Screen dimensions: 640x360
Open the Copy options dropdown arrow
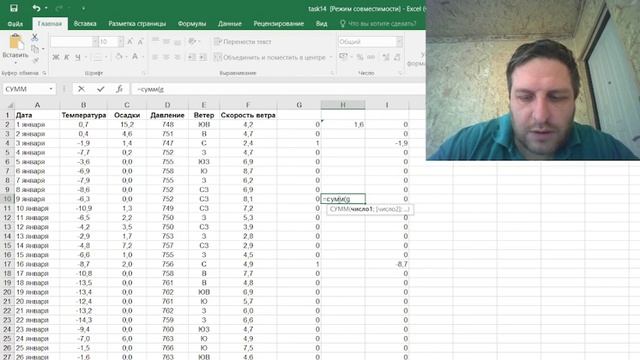43,49
